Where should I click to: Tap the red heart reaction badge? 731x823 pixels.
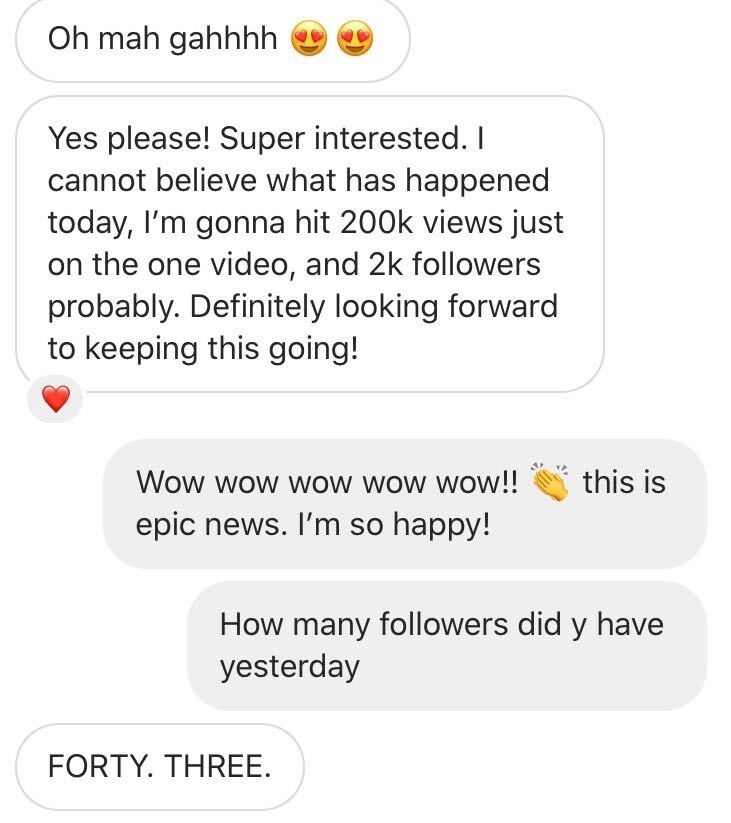(x=56, y=400)
